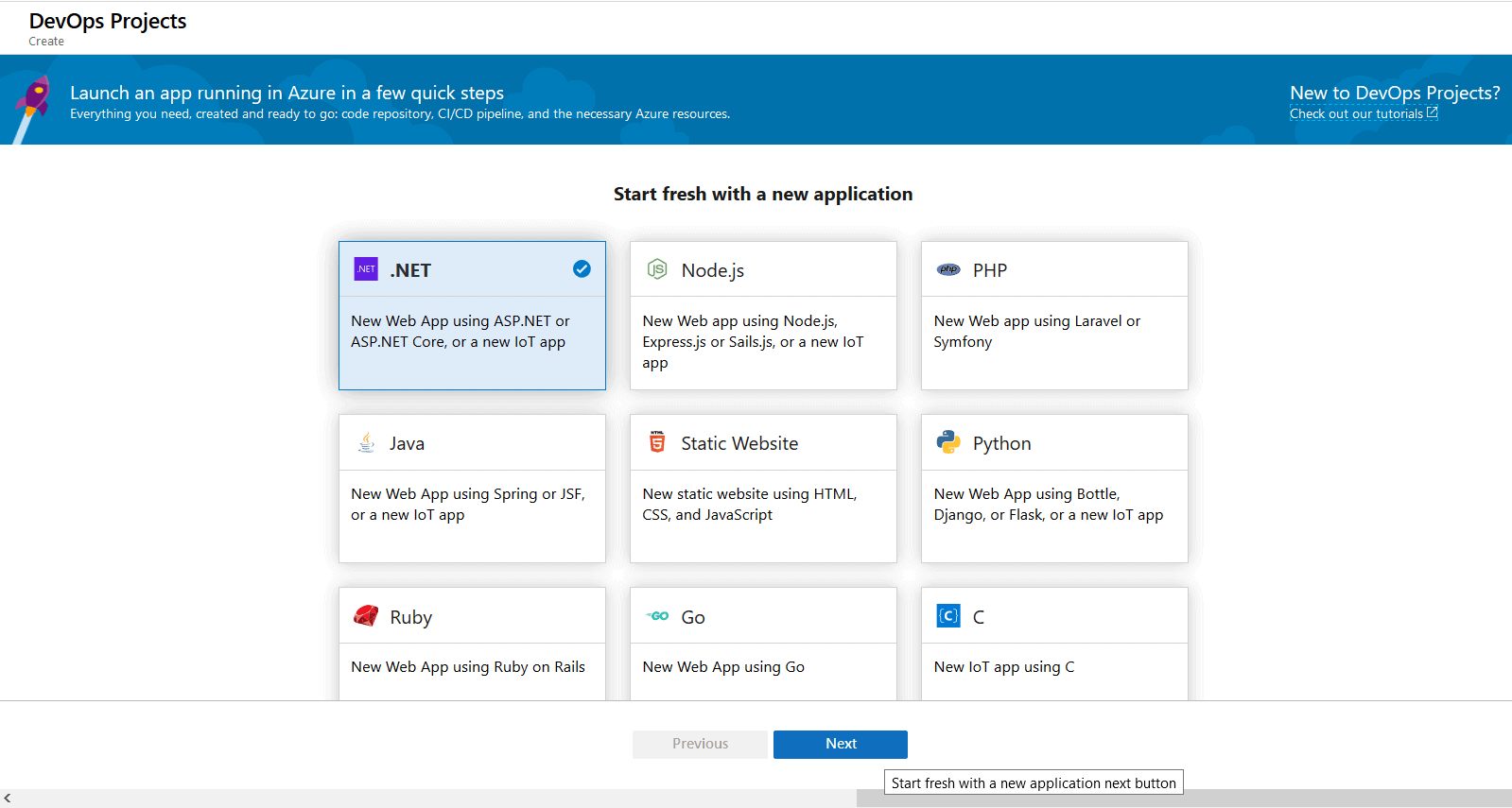
Task: Click the horizontal scrollbar left arrow
Action: click(x=8, y=799)
